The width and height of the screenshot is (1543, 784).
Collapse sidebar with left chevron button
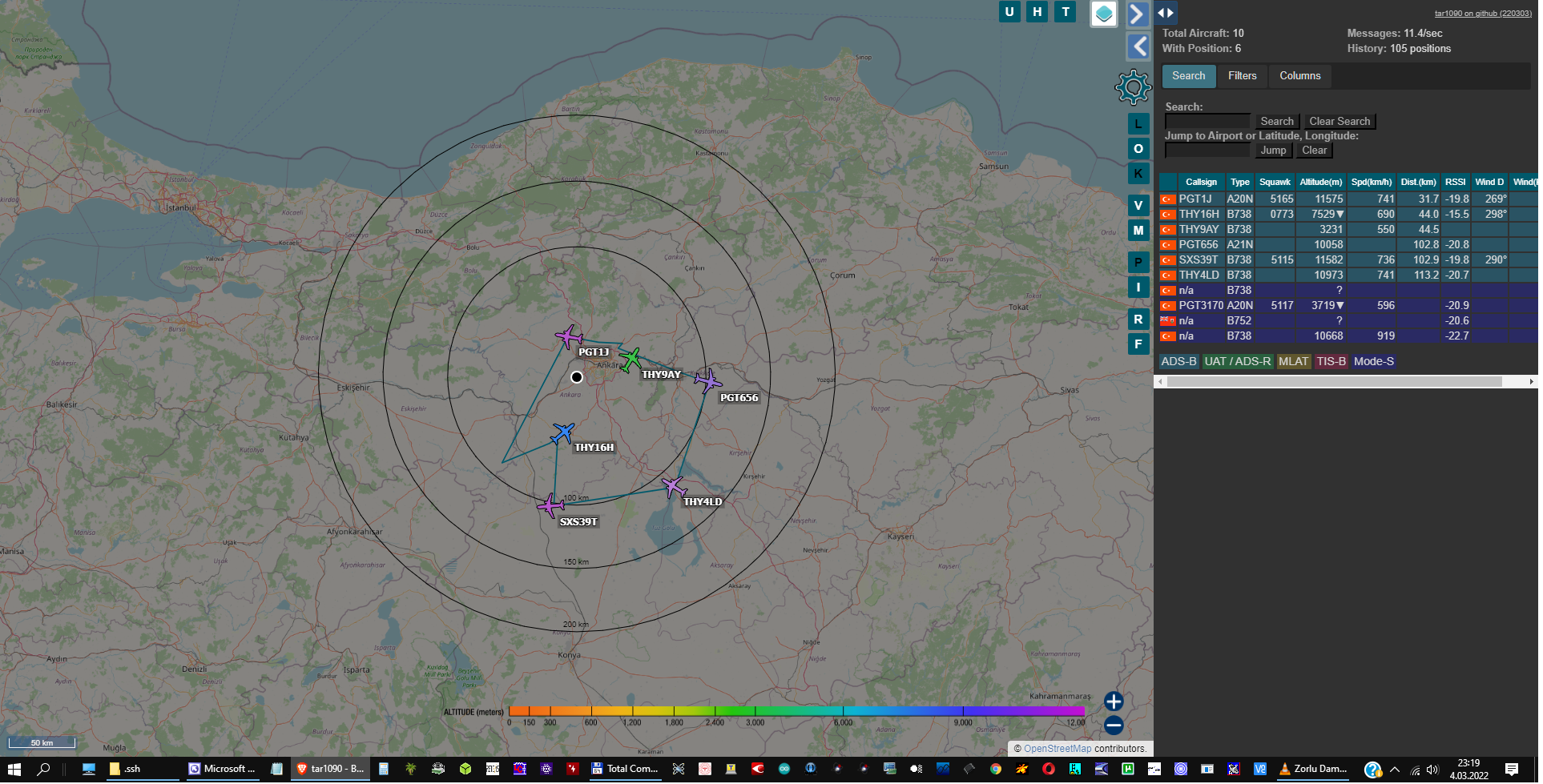tap(1138, 46)
